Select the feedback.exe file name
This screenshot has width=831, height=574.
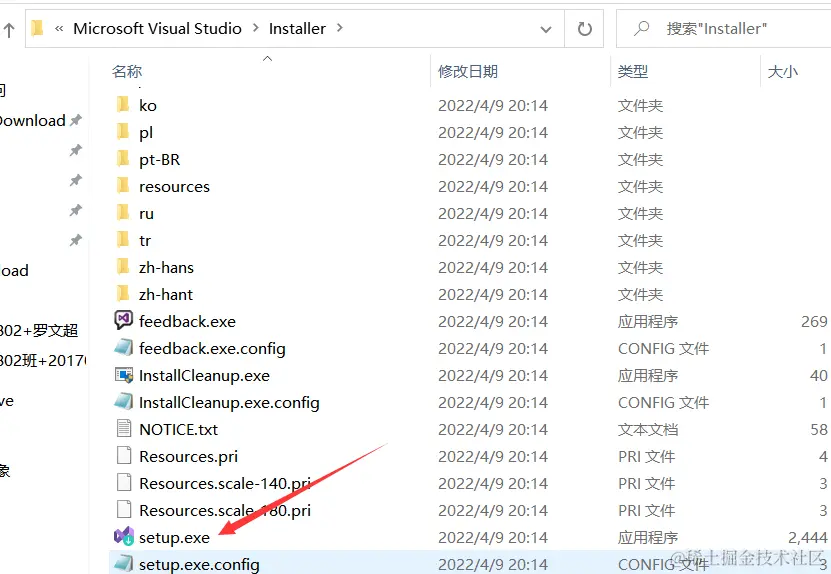coord(188,321)
